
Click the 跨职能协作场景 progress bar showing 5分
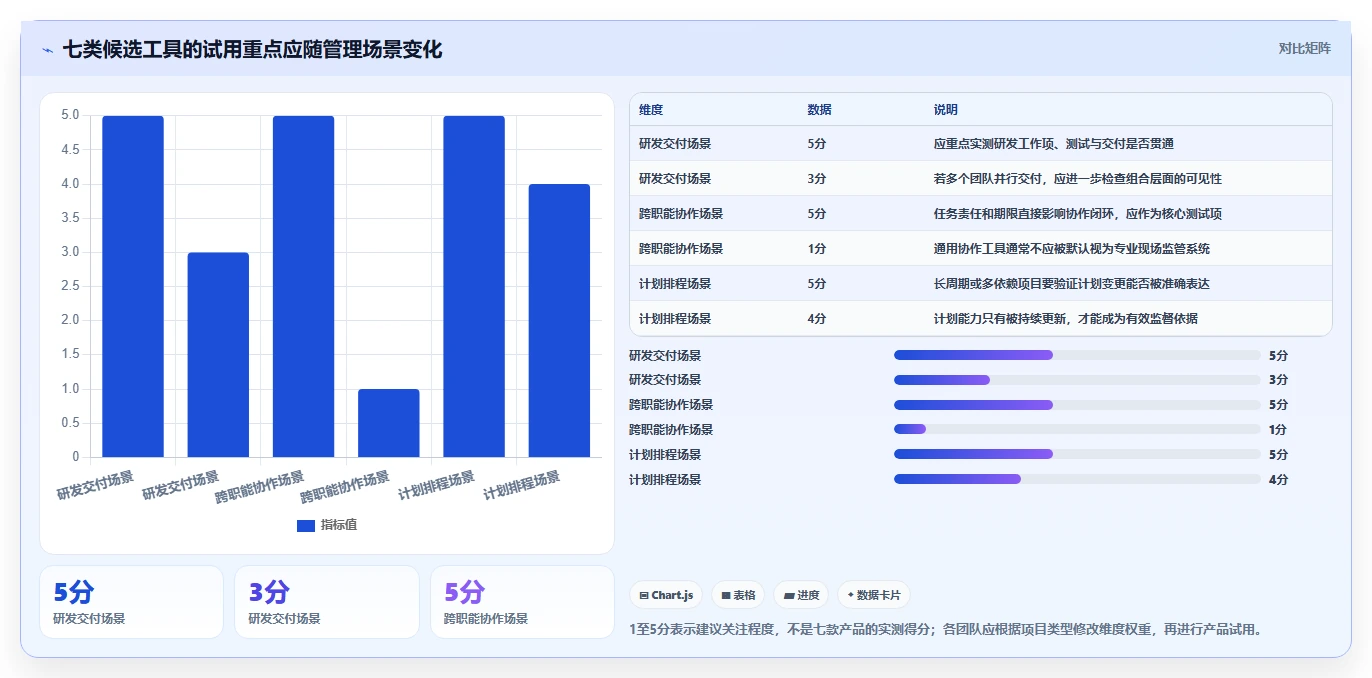pos(1077,405)
